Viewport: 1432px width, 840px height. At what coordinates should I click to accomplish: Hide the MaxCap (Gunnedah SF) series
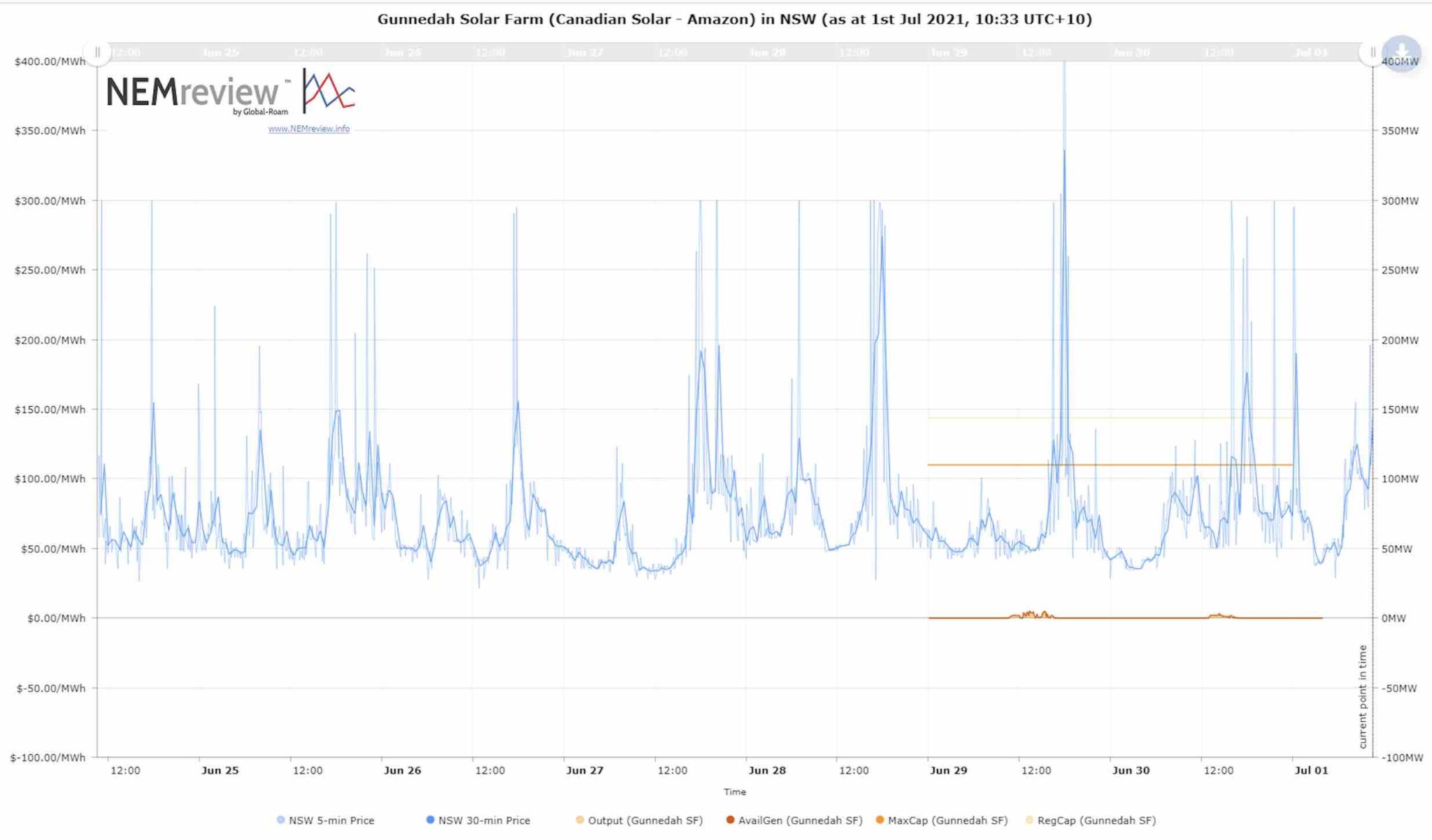point(947,820)
